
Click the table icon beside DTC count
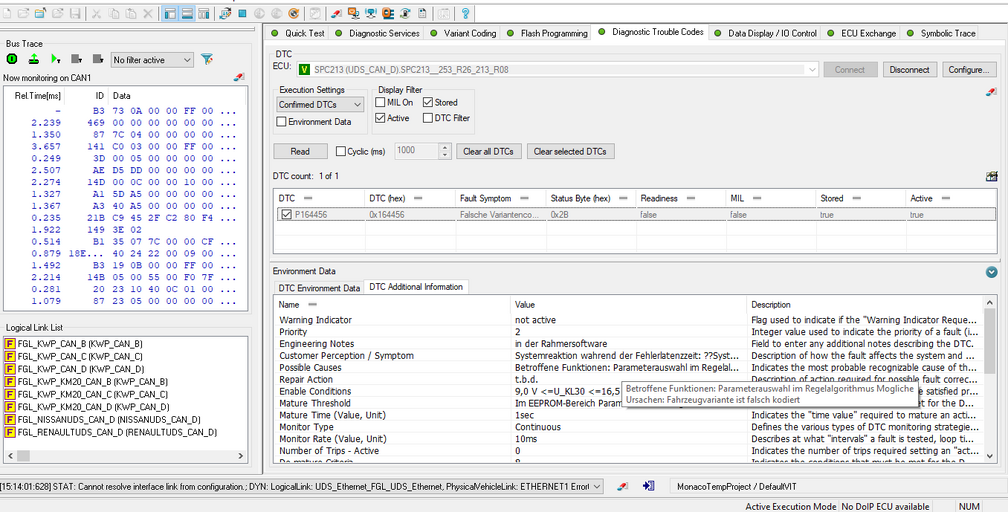[991, 176]
